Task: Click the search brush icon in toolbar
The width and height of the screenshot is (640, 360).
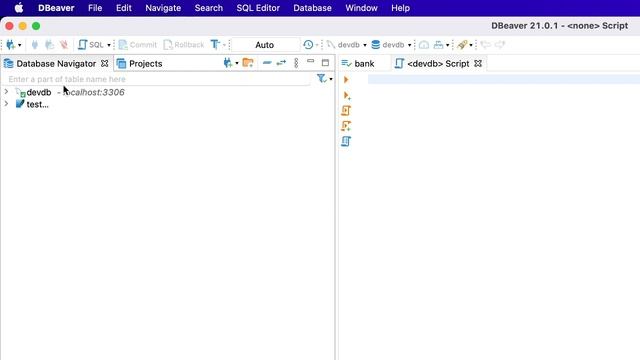Action: pos(462,44)
